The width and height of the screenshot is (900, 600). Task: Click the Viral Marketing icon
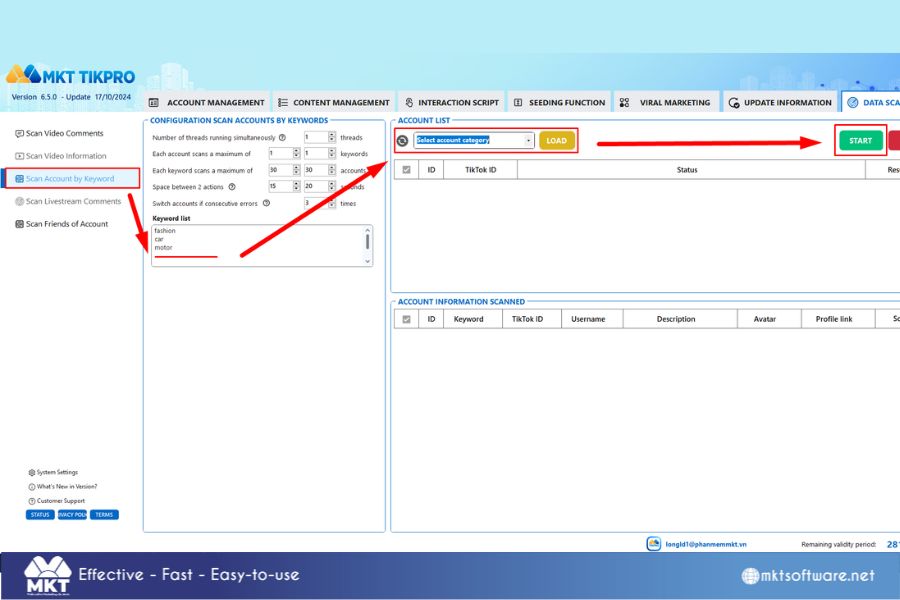pos(624,103)
